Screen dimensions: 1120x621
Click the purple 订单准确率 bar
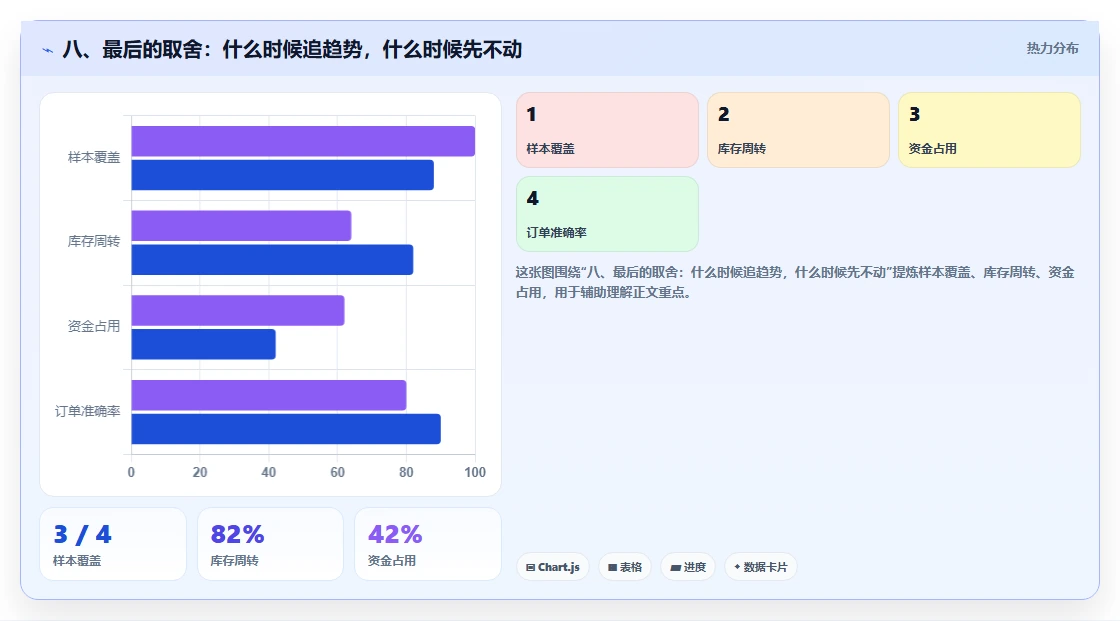(x=269, y=395)
